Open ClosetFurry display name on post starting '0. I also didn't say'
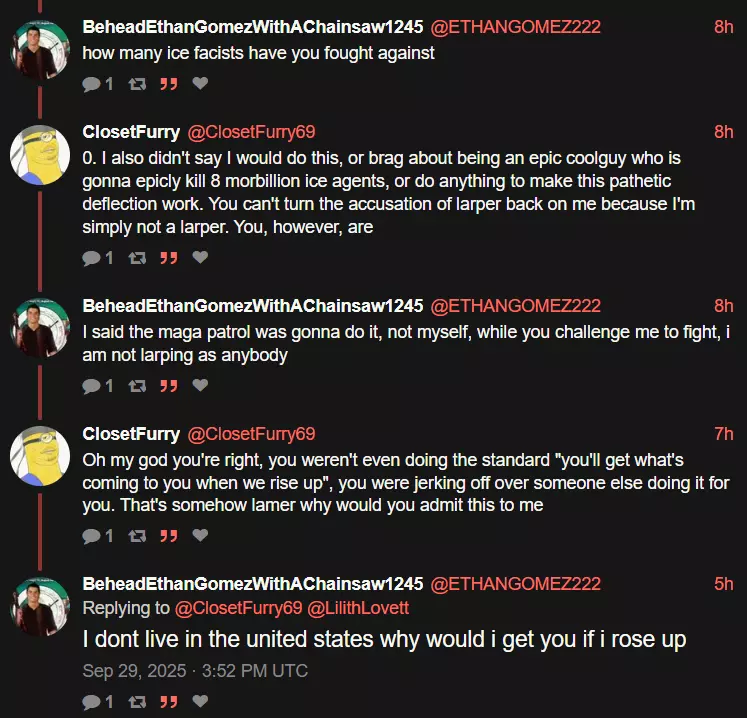Screen dimensions: 747x718 pos(131,132)
